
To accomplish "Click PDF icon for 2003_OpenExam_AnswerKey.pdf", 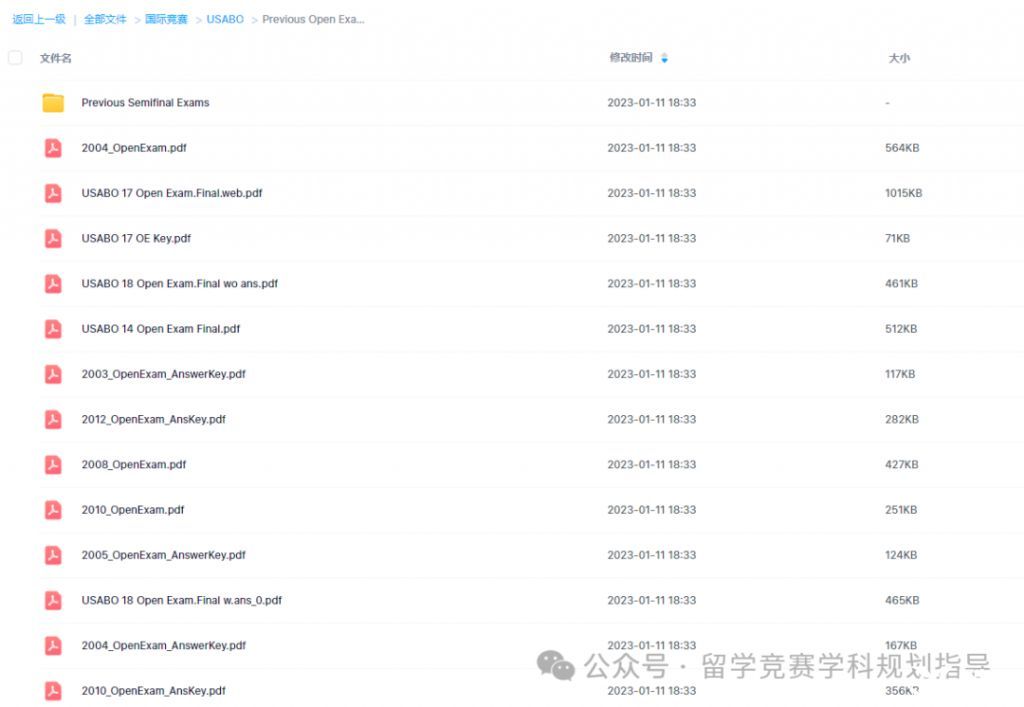I will pos(53,374).
